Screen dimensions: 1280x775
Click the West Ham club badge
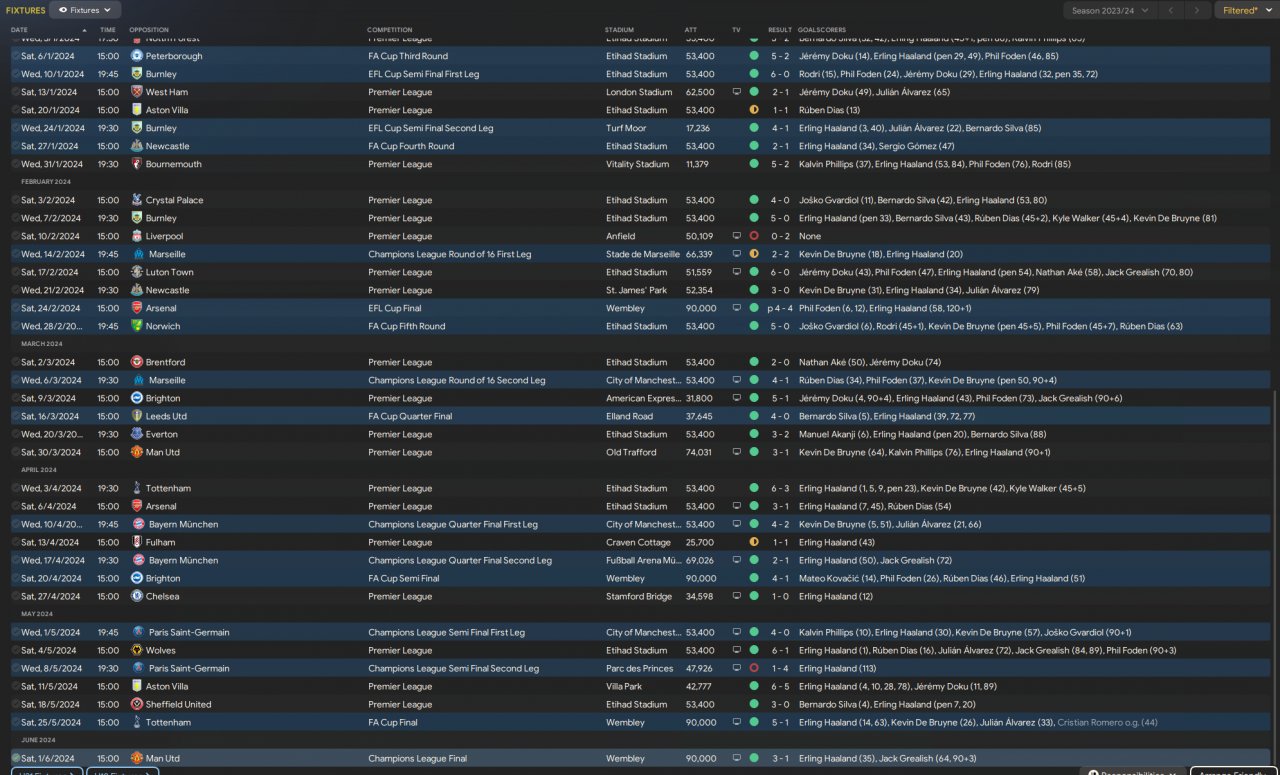pos(137,92)
